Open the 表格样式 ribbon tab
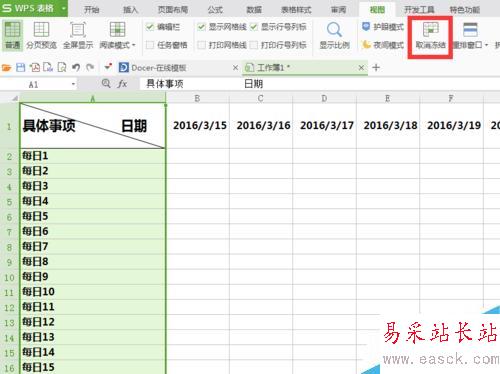 pyautogui.click(x=296, y=10)
